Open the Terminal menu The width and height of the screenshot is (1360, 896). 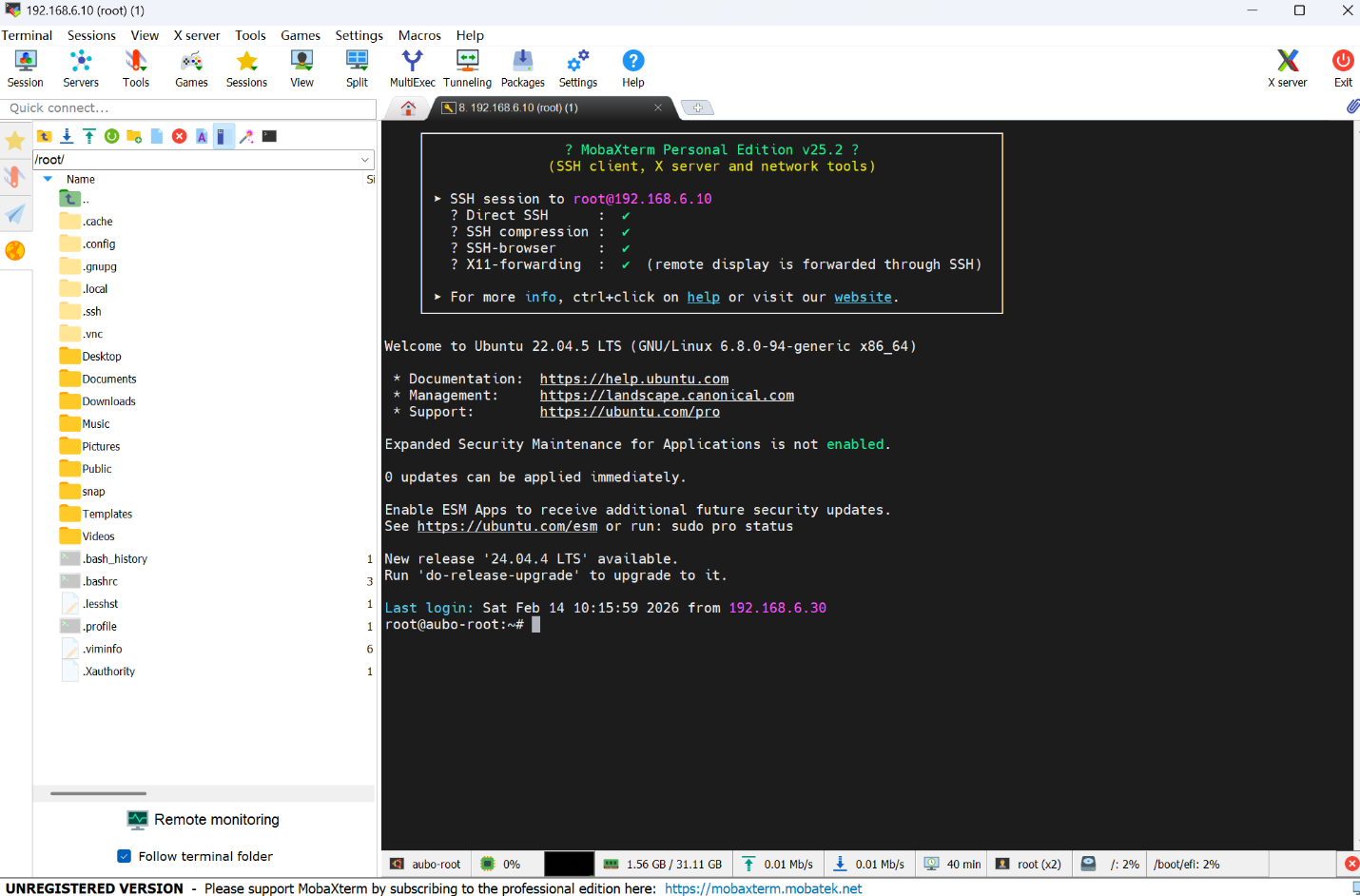pyautogui.click(x=27, y=35)
